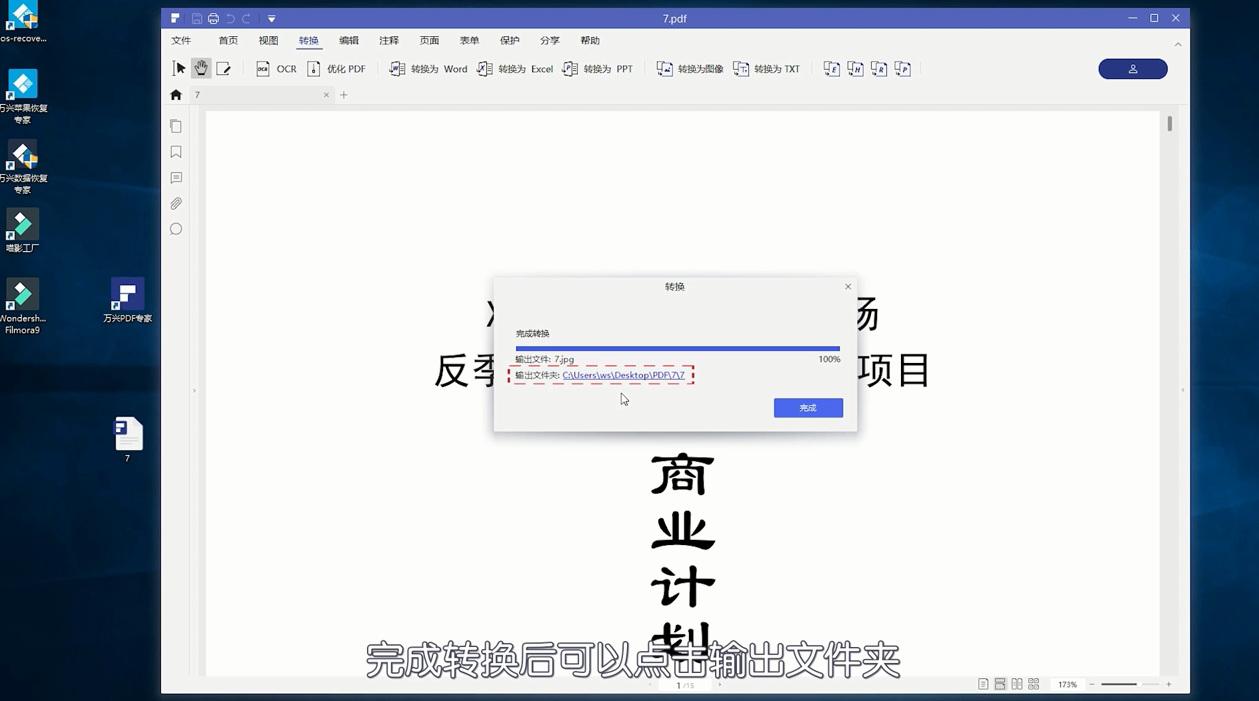This screenshot has width=1259, height=701.
Task: Convert the document to TXT
Action: point(766,68)
